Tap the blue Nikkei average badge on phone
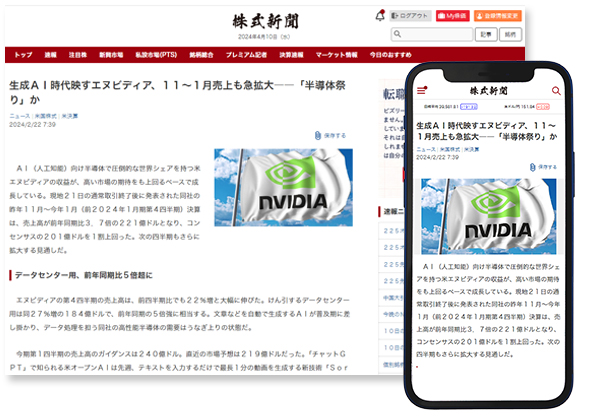The width and height of the screenshot is (590, 420). point(468,107)
